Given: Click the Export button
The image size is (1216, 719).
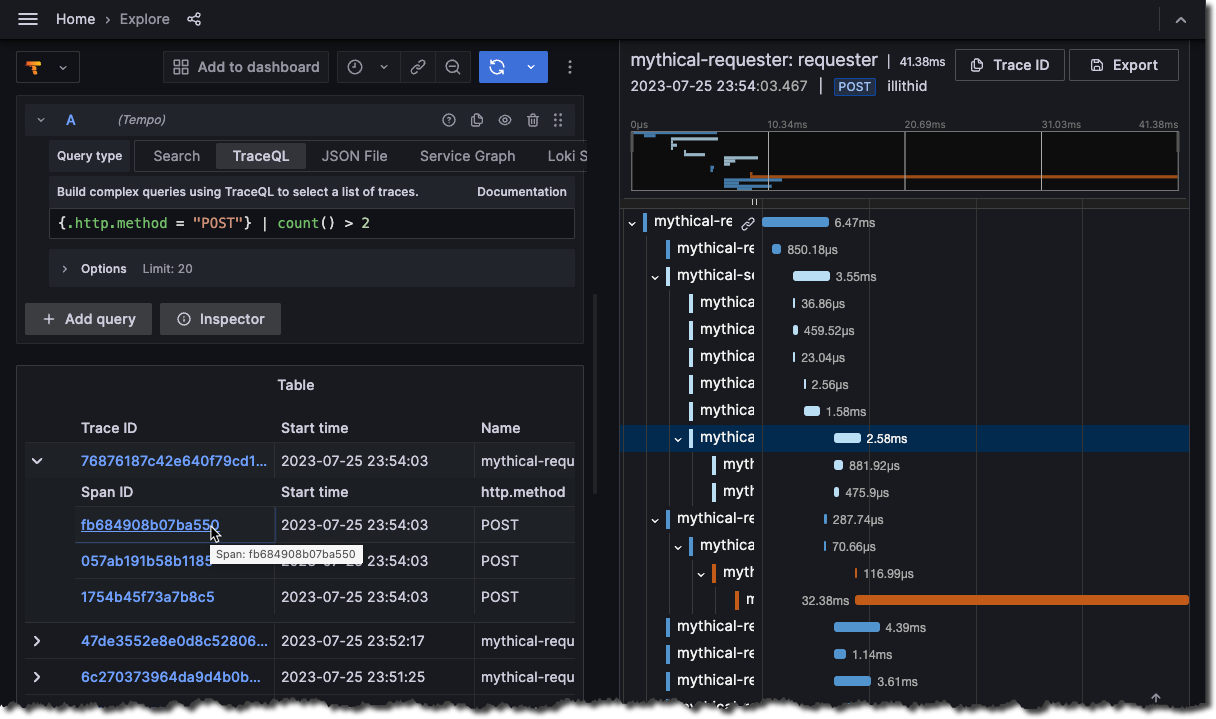Looking at the screenshot, I should pos(1124,64).
